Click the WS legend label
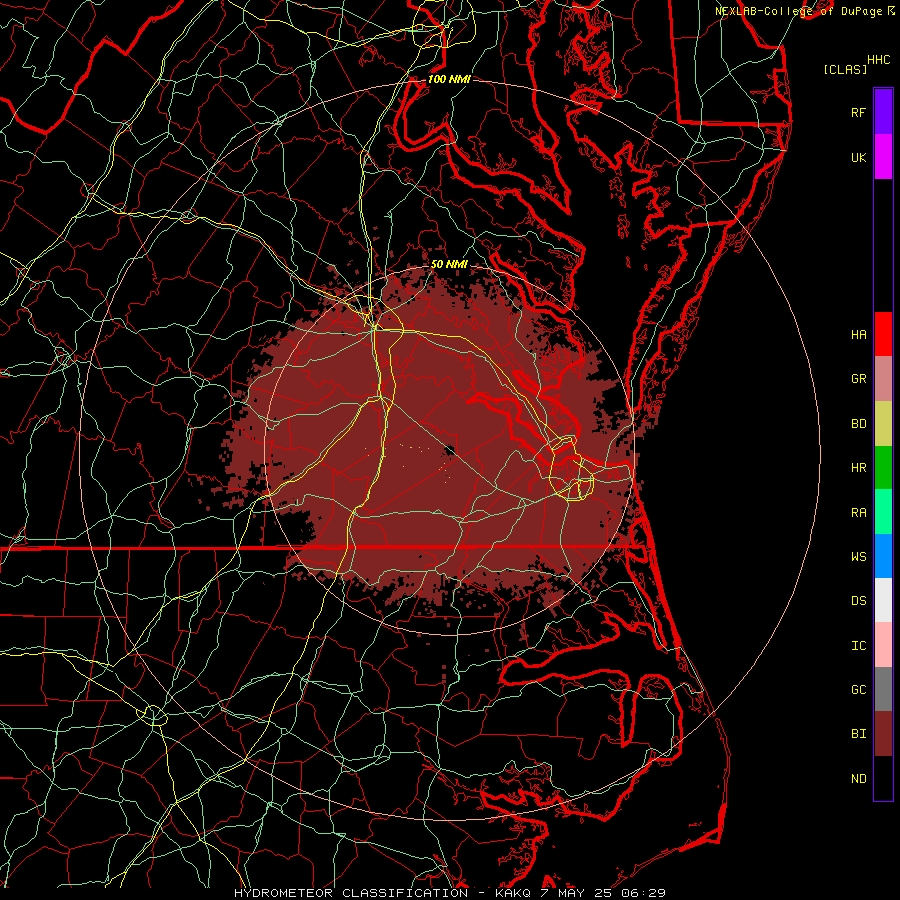Image resolution: width=900 pixels, height=900 pixels. 858,557
